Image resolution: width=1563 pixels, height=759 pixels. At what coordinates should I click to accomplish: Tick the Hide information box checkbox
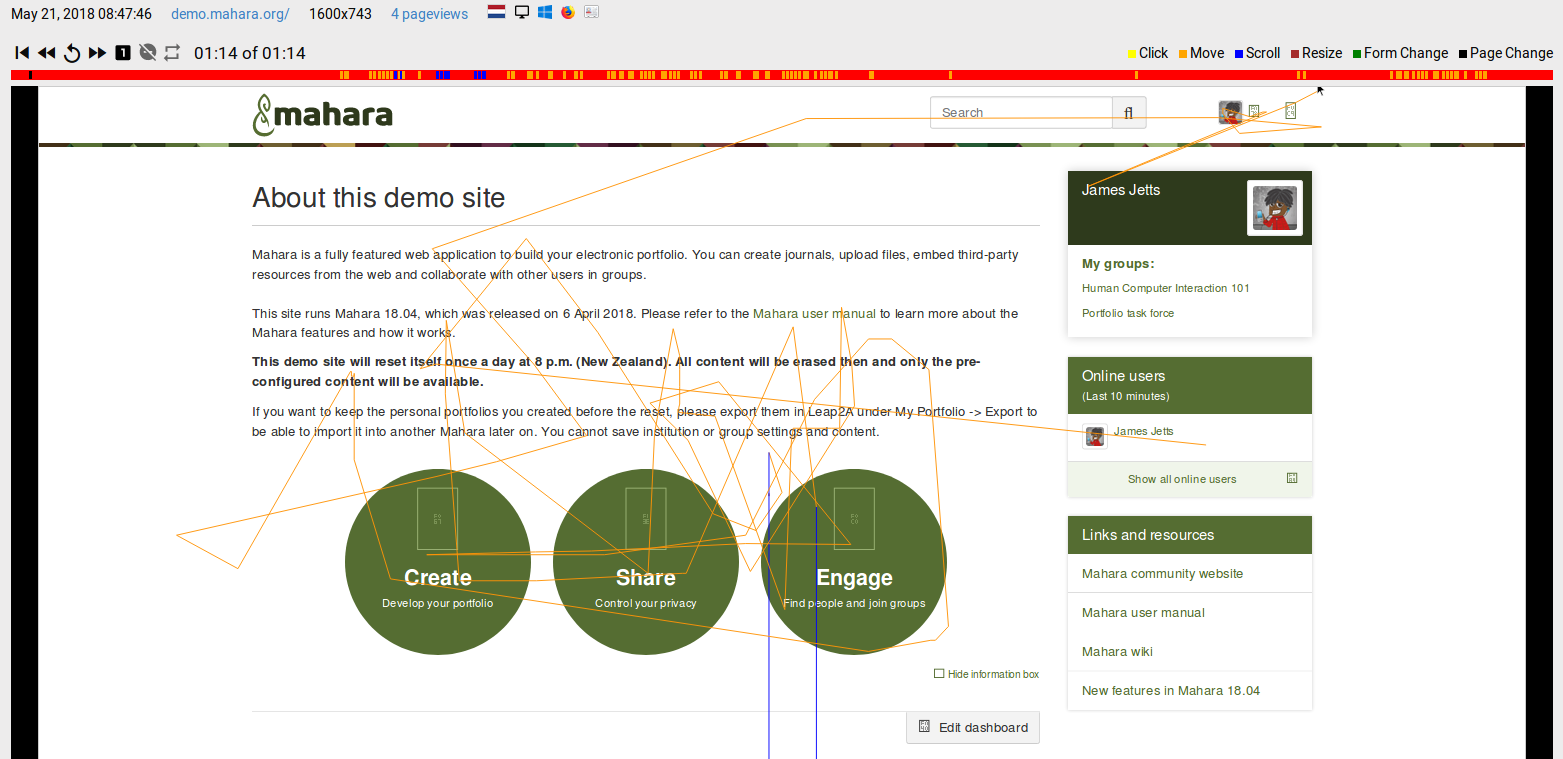click(939, 674)
